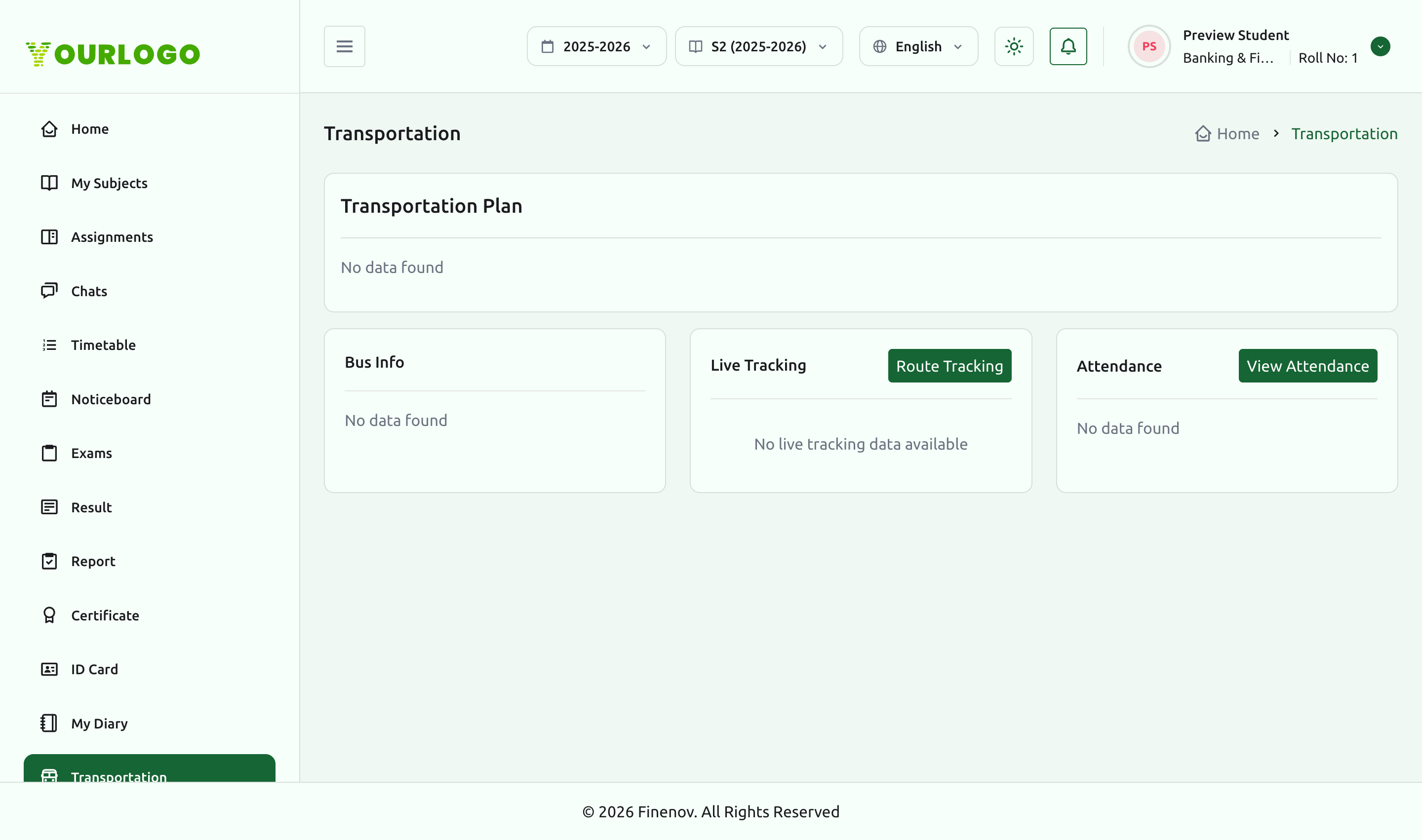Click the Certificate ribbon icon

pyautogui.click(x=49, y=615)
